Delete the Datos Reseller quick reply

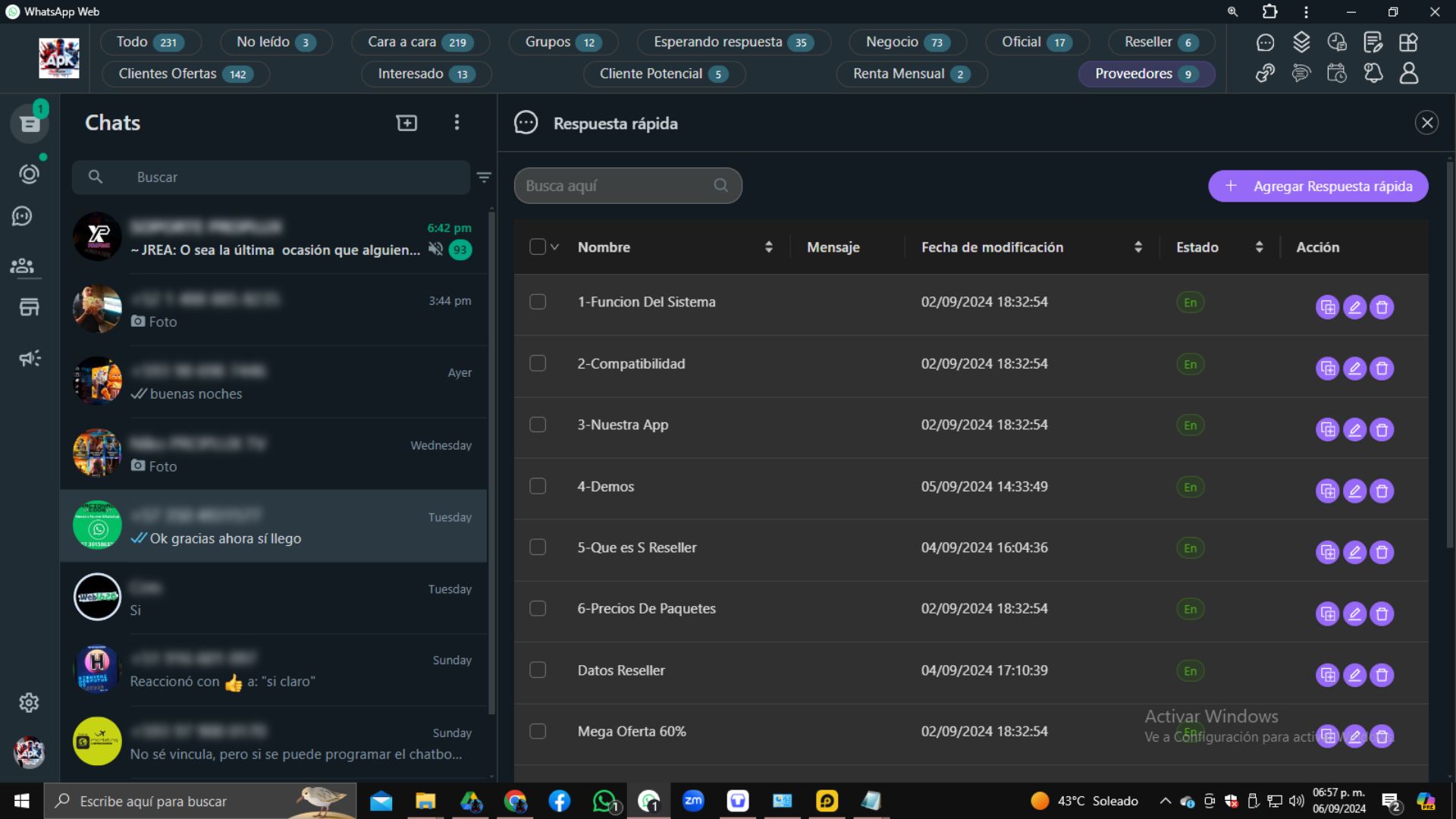pyautogui.click(x=1382, y=675)
